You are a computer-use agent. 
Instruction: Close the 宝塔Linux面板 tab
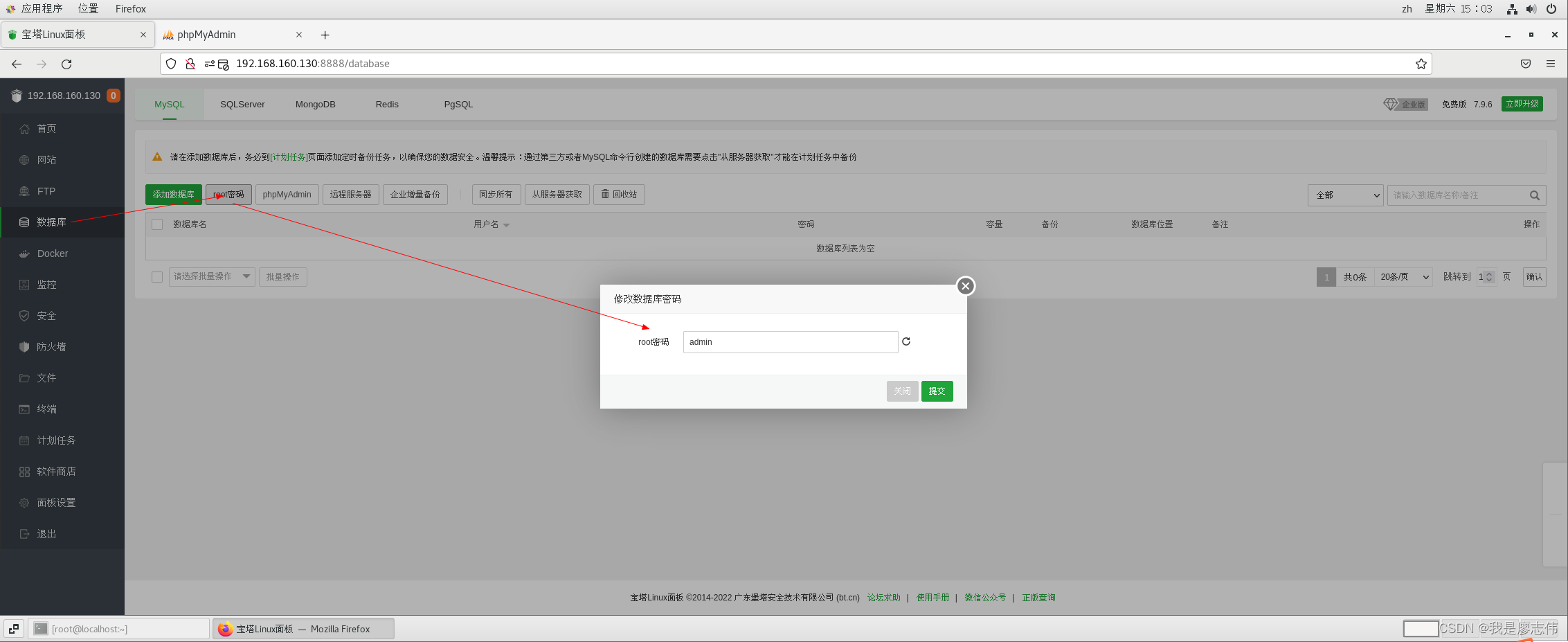[143, 35]
